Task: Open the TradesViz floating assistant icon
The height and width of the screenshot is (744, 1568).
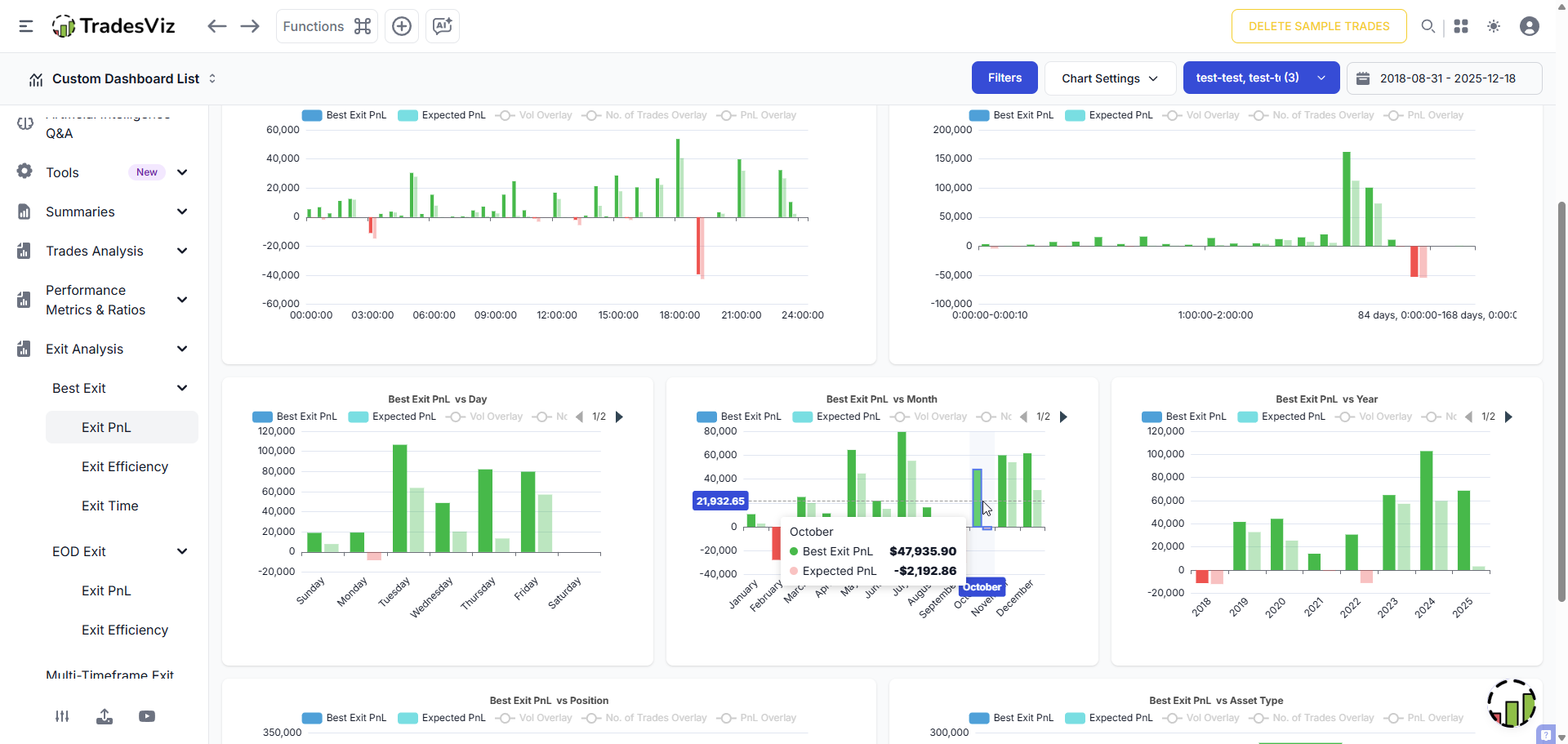Action: [1512, 703]
